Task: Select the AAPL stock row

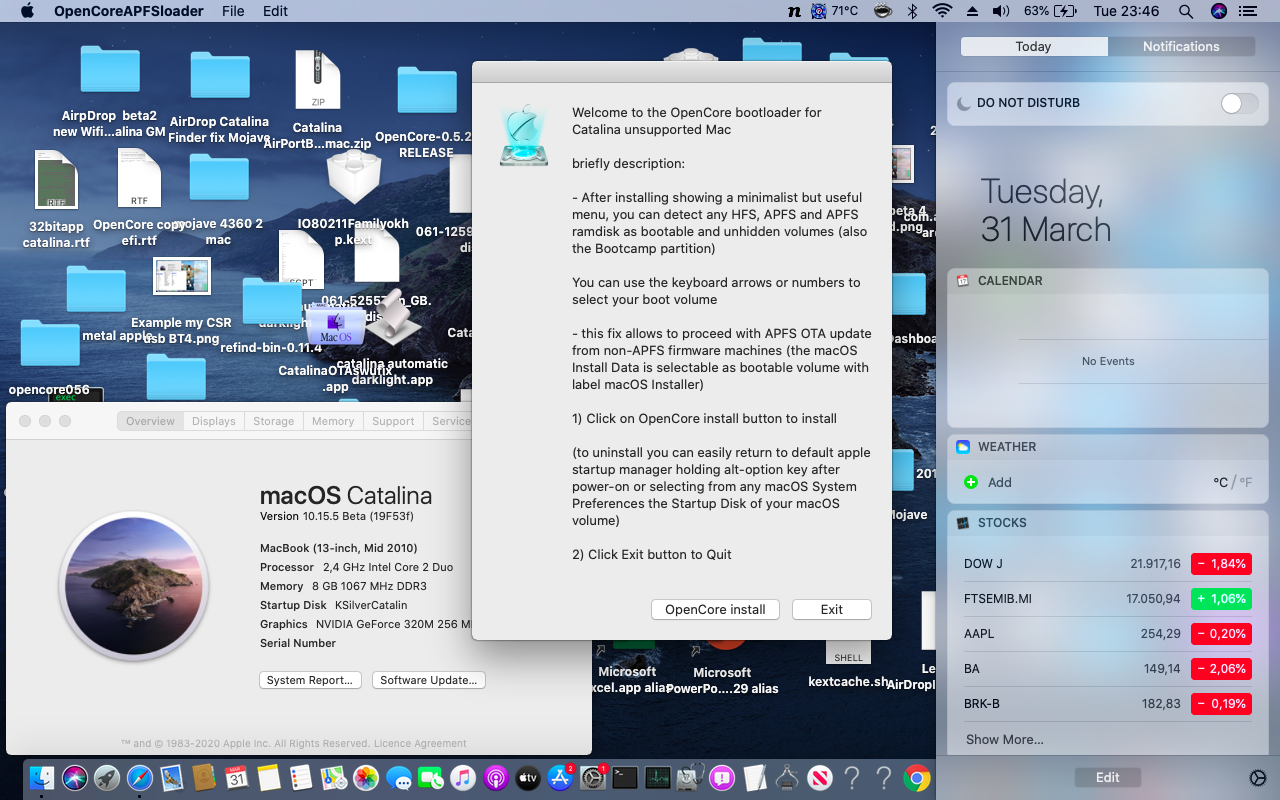Action: pyautogui.click(x=1107, y=634)
